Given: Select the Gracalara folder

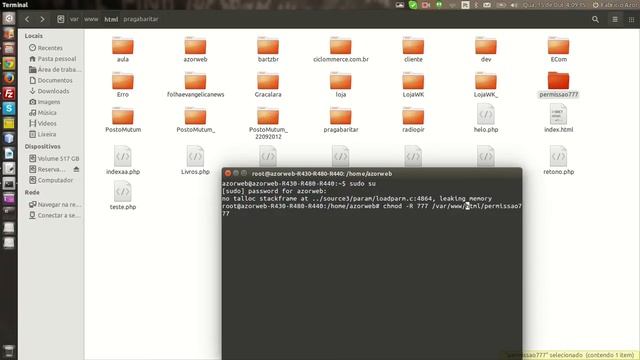Looking at the screenshot, I should coord(268,84).
